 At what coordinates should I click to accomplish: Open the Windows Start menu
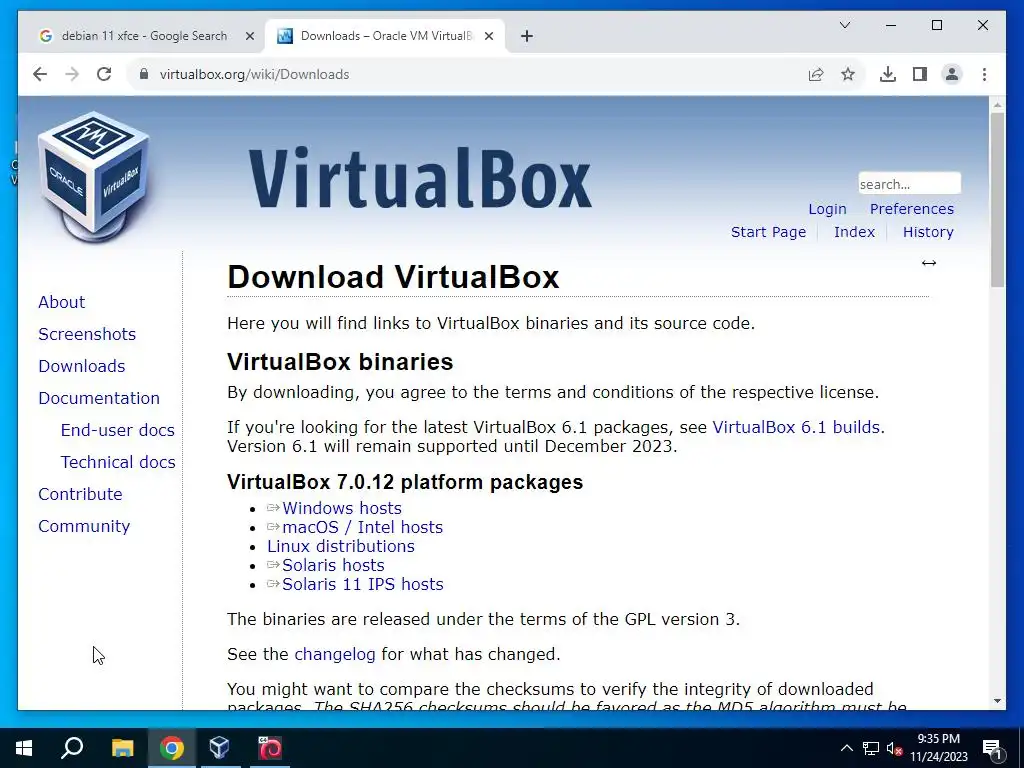point(24,748)
